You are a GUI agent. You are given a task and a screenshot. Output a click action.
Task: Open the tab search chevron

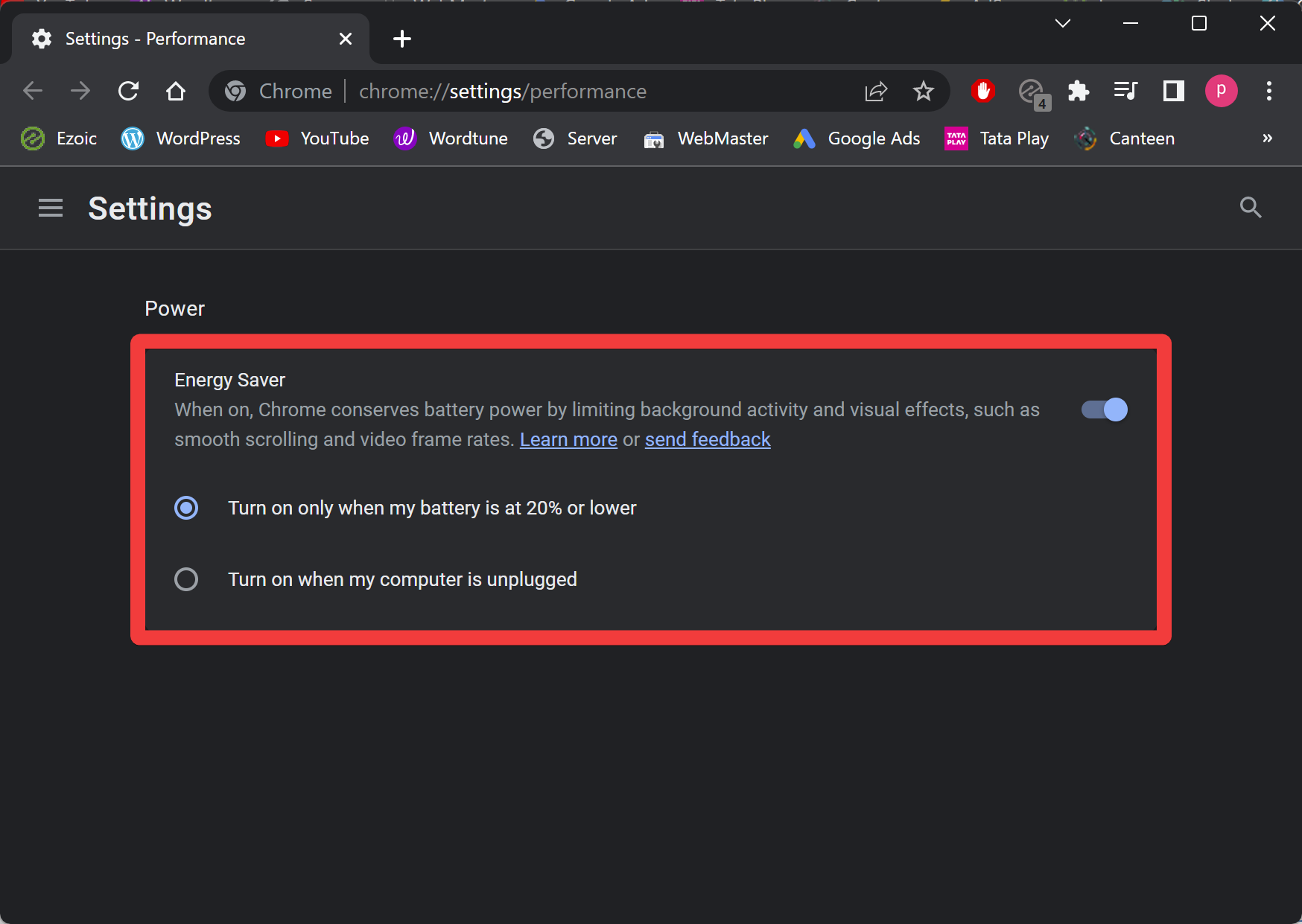(x=1063, y=23)
